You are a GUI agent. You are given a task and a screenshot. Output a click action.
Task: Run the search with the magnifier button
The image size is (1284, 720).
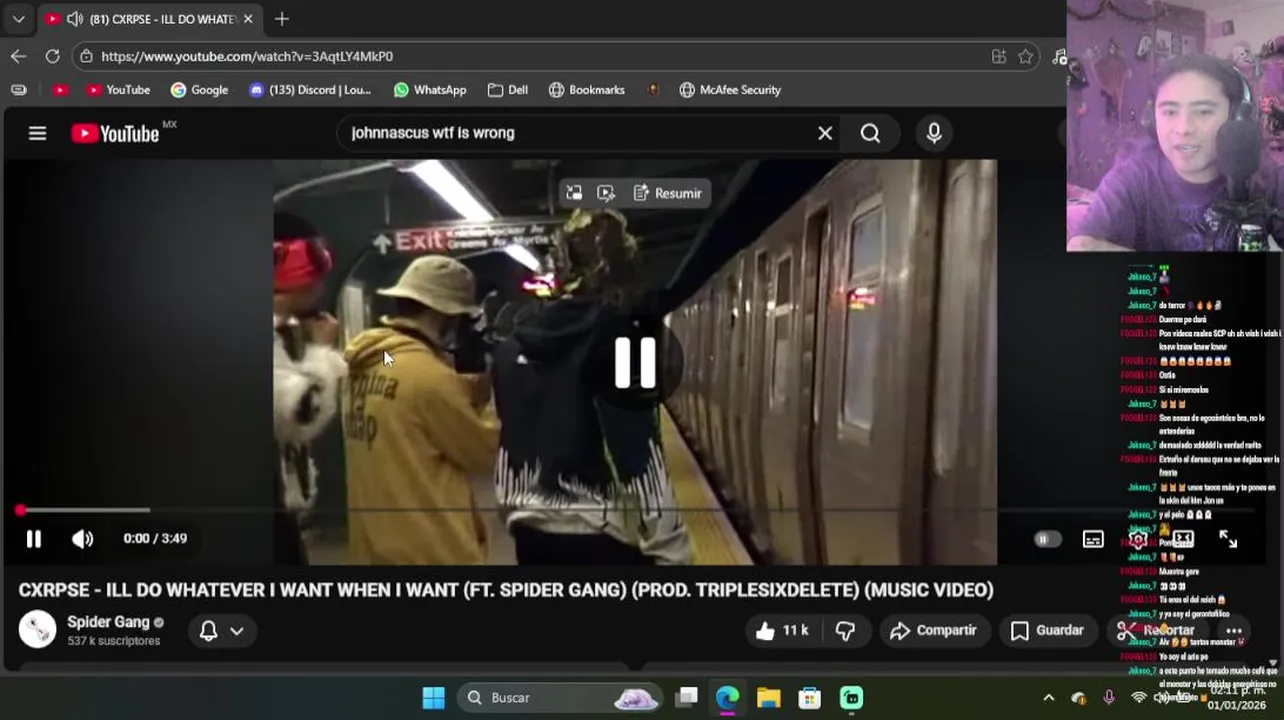(x=870, y=133)
